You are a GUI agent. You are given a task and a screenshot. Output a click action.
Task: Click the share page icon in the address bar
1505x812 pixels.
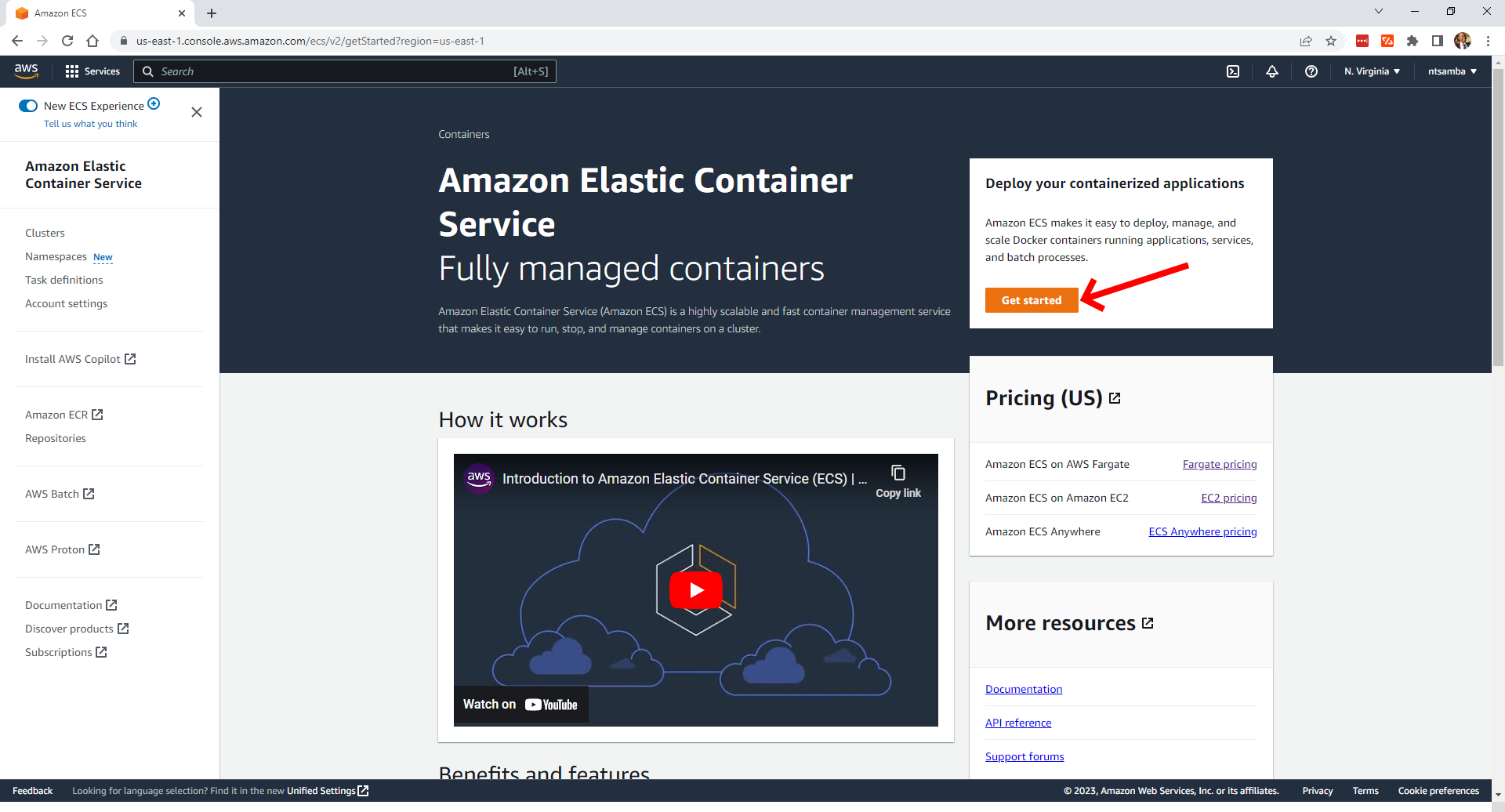point(1306,41)
